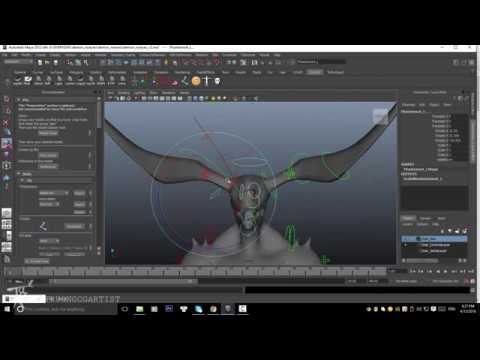Switch to two pane layout icon
480x360 pixels.
pyautogui.click(x=7, y=236)
